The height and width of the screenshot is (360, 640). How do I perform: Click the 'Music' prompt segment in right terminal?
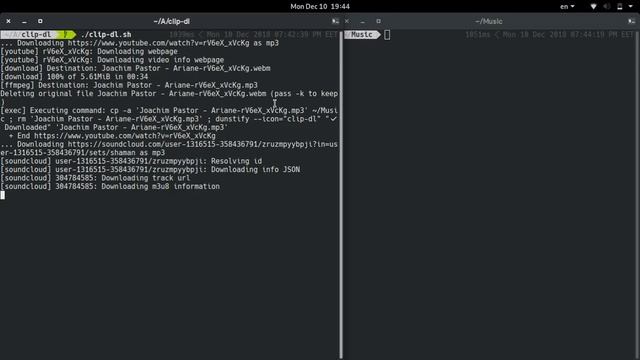click(362, 35)
